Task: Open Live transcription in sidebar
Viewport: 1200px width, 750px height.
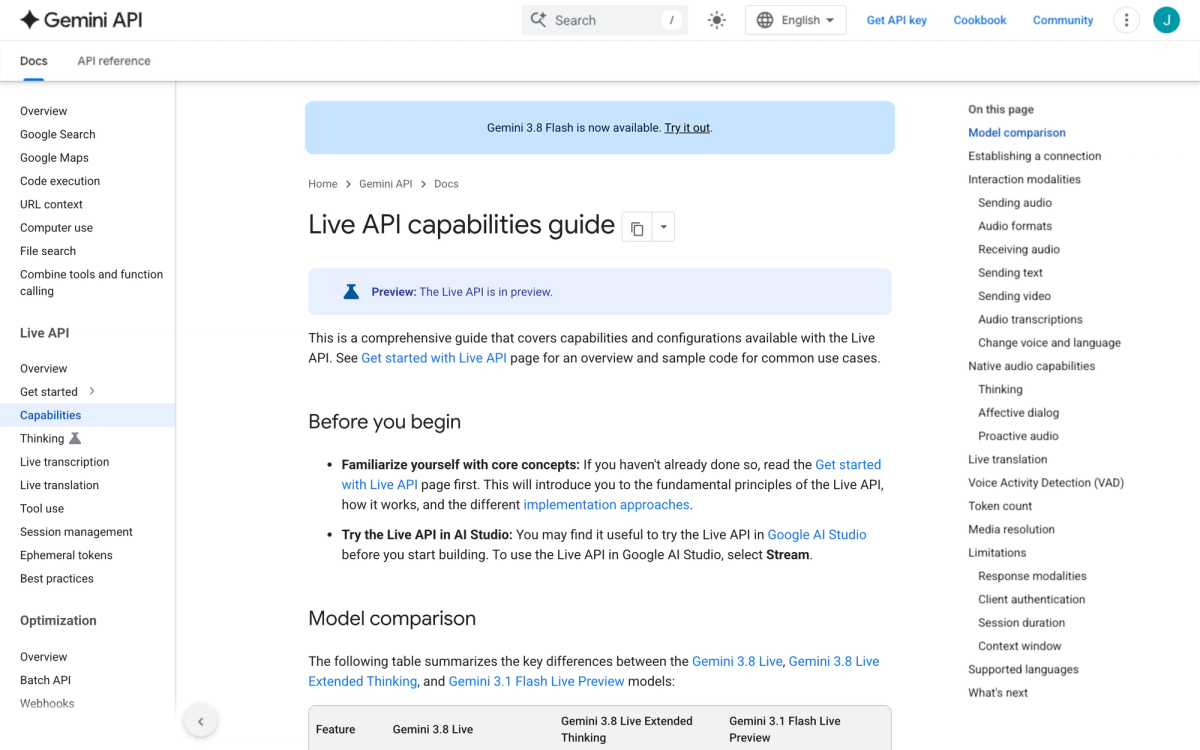Action: pos(65,462)
